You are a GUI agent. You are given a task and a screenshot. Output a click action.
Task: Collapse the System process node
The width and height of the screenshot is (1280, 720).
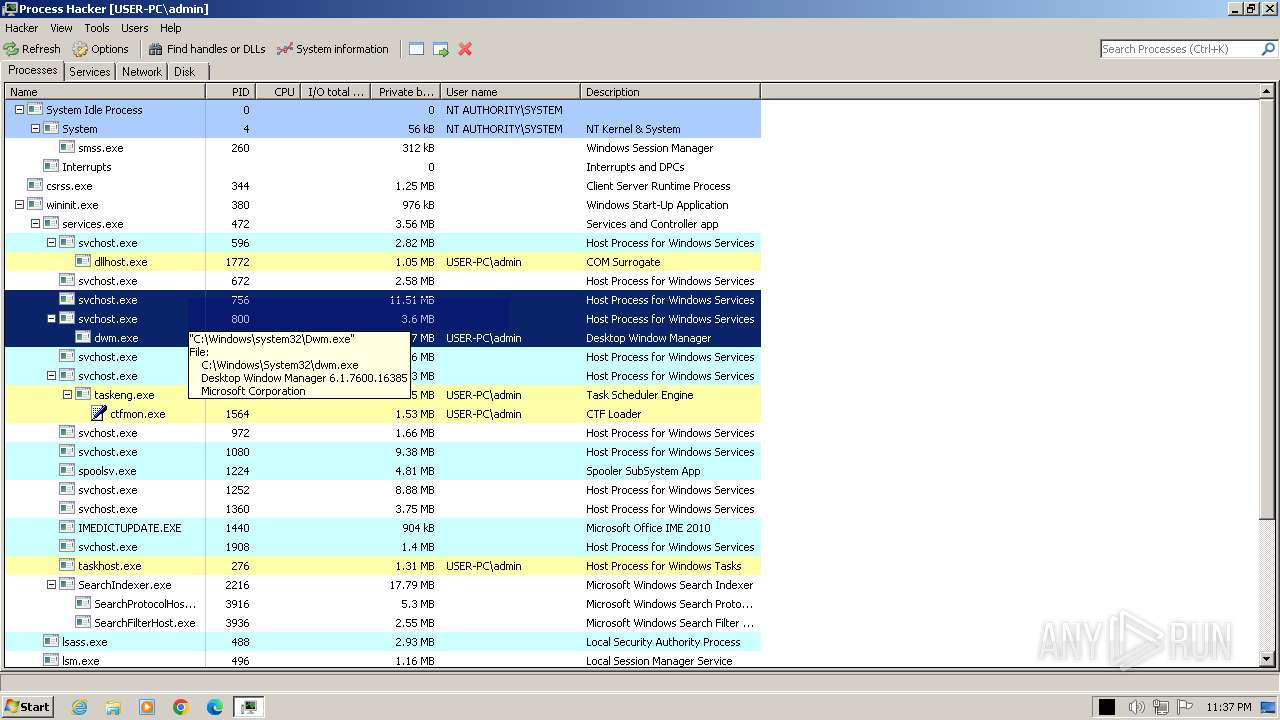35,129
